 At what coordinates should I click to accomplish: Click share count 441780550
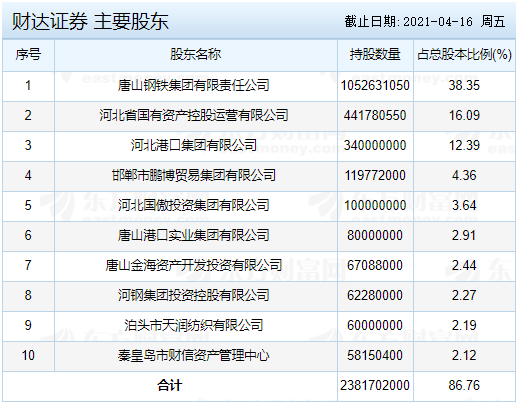point(375,115)
